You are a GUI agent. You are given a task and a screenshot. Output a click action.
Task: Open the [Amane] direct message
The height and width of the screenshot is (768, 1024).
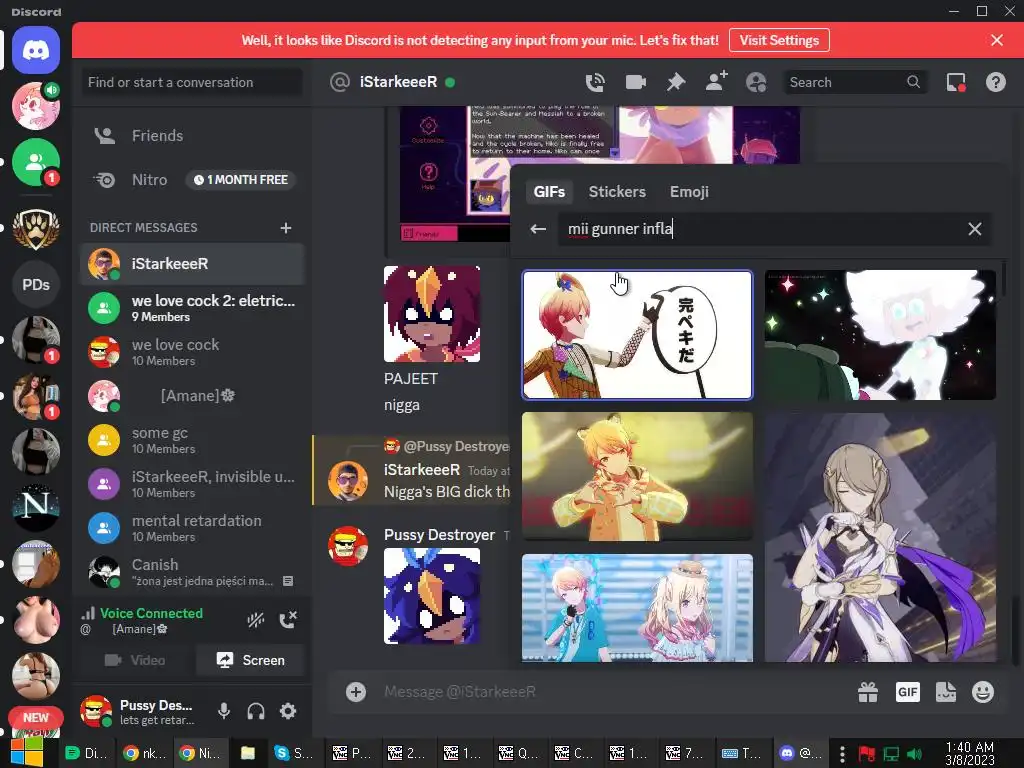coord(192,396)
